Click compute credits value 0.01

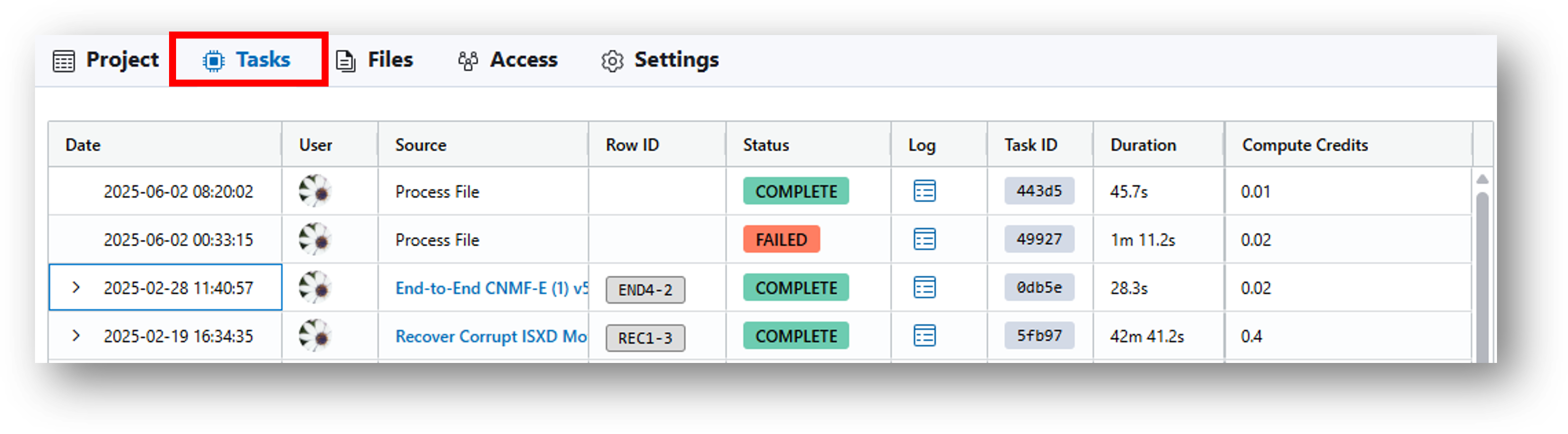1255,191
